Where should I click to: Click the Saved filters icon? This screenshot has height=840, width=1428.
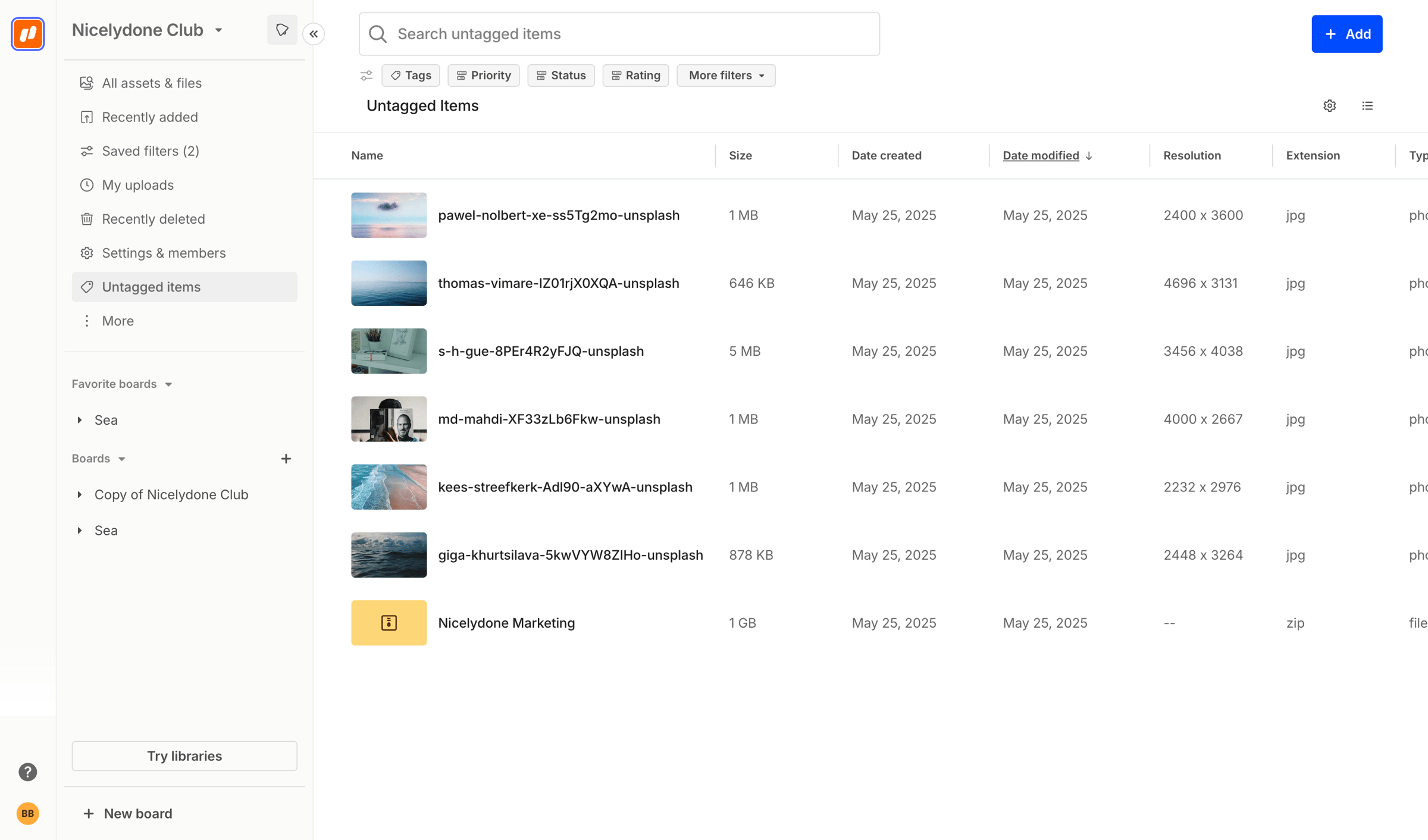pyautogui.click(x=87, y=151)
